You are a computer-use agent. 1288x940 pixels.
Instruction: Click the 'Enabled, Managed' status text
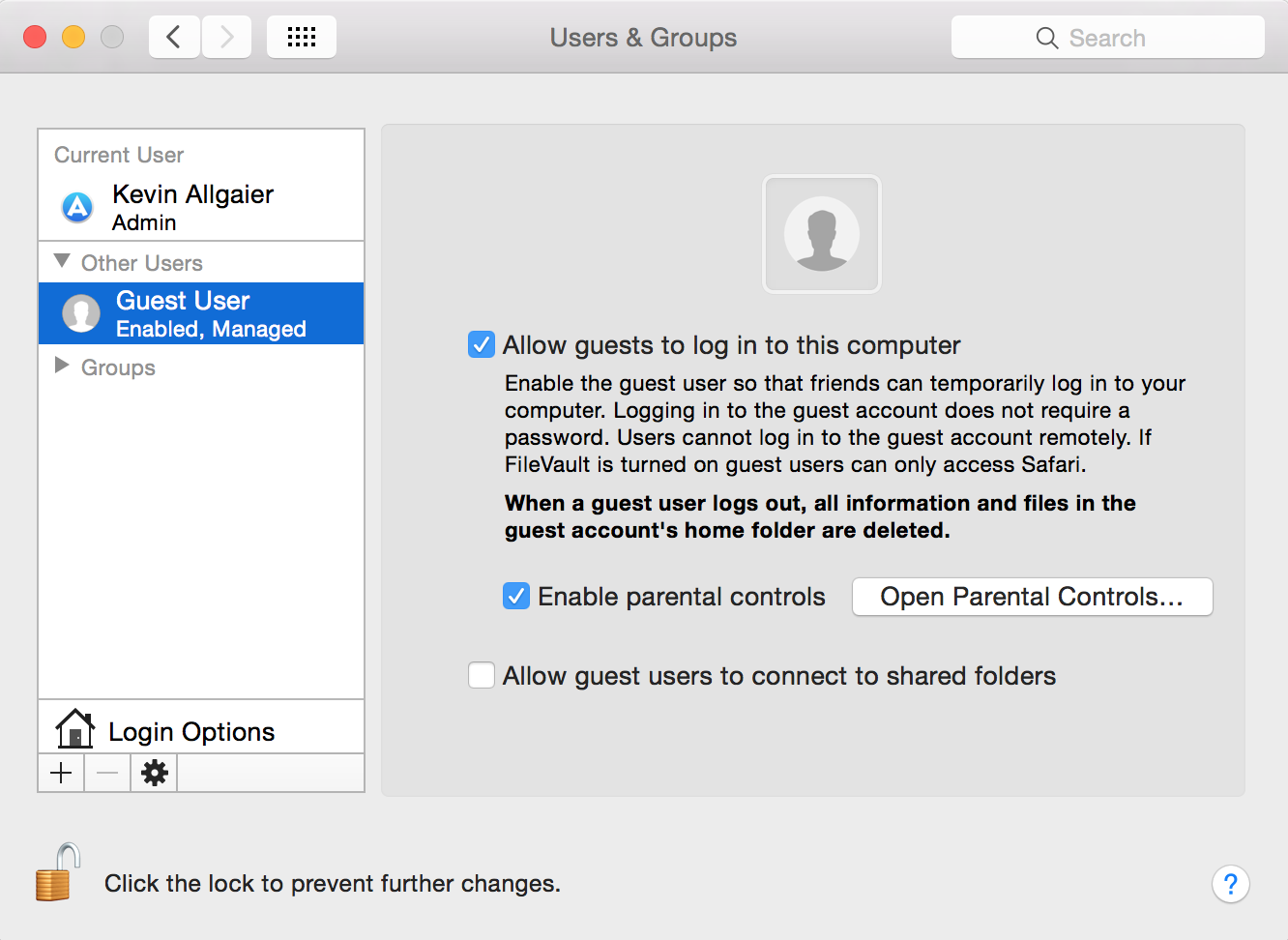[211, 329]
